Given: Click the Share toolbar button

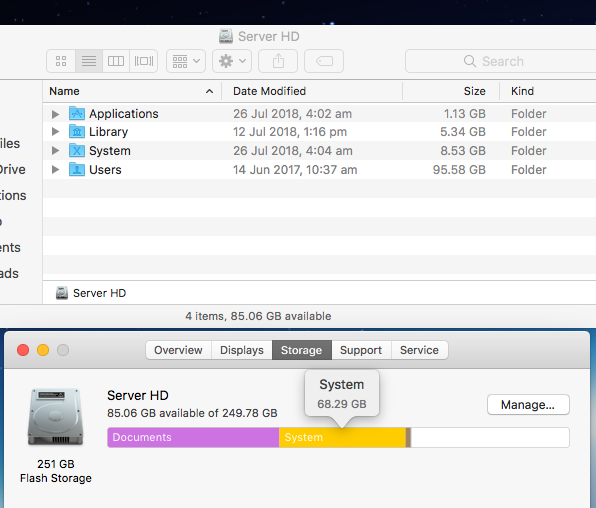Looking at the screenshot, I should click(278, 61).
